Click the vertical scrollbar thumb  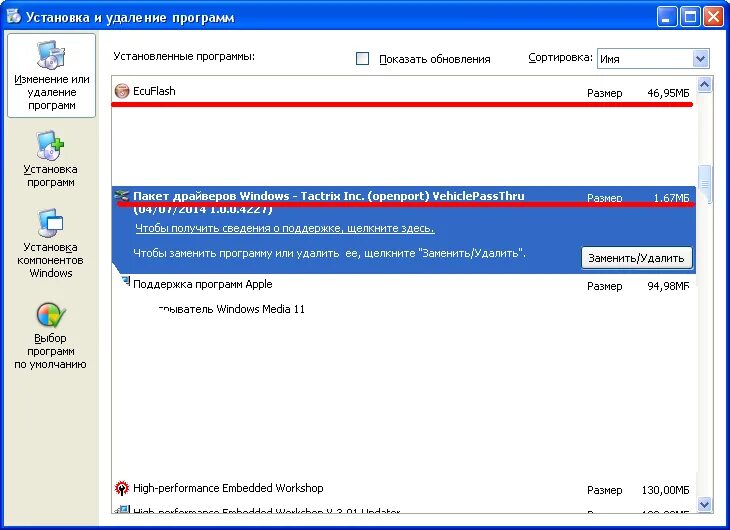(705, 184)
